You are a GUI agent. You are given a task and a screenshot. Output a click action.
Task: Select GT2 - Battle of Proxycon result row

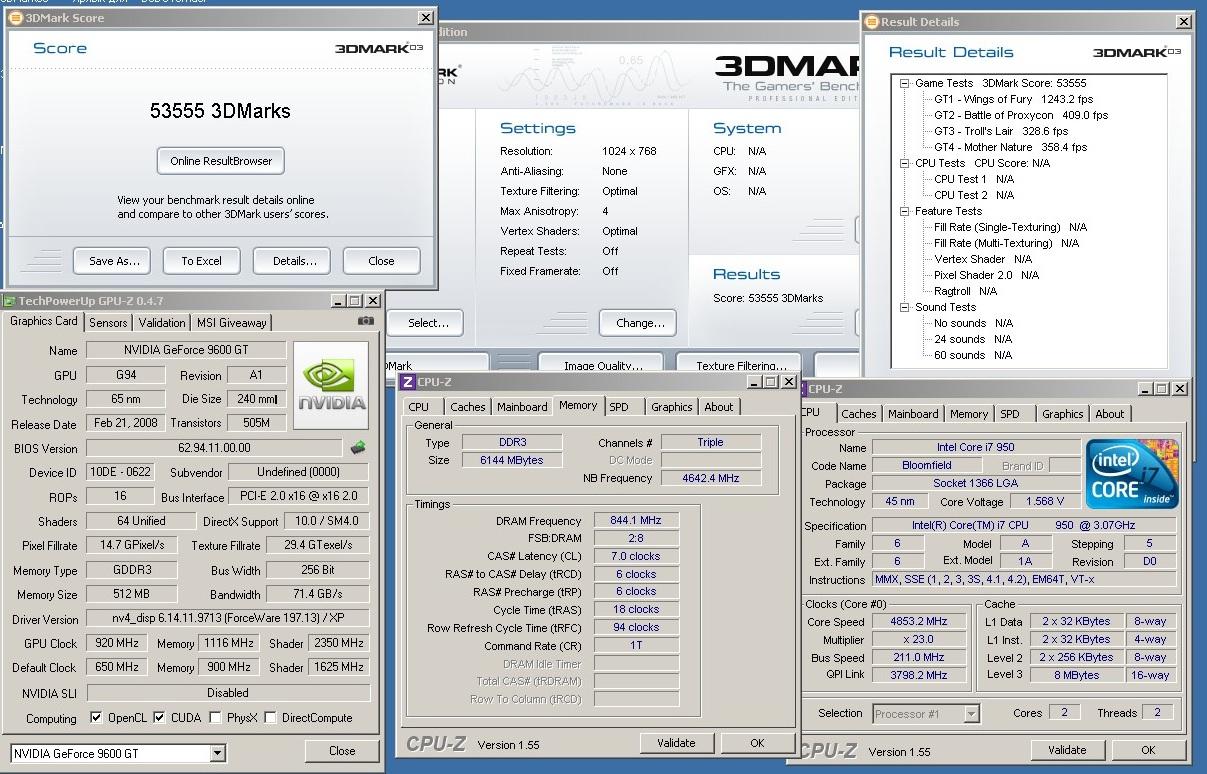[x=1021, y=115]
